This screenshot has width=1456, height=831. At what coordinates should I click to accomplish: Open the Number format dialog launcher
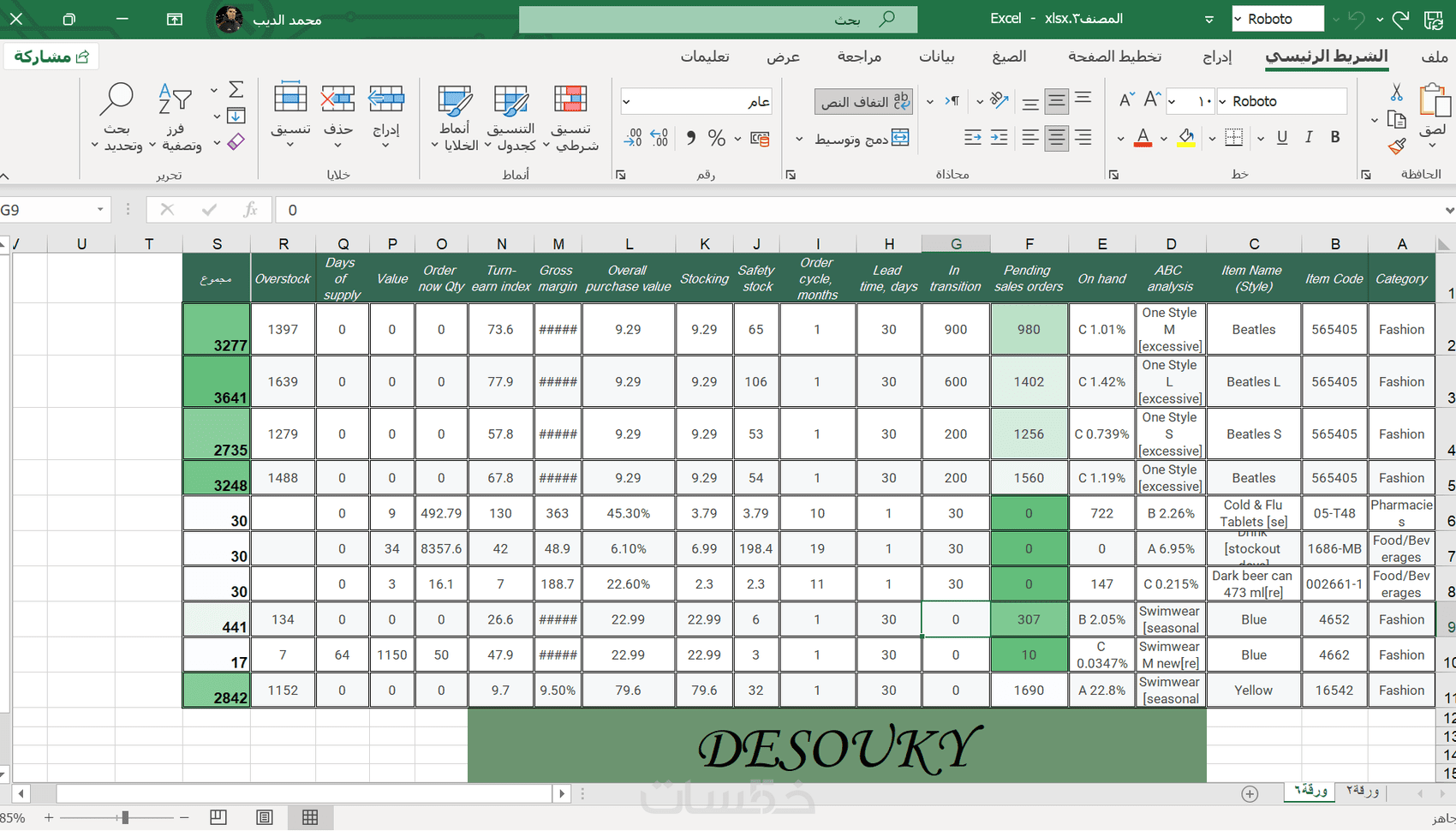click(x=621, y=175)
